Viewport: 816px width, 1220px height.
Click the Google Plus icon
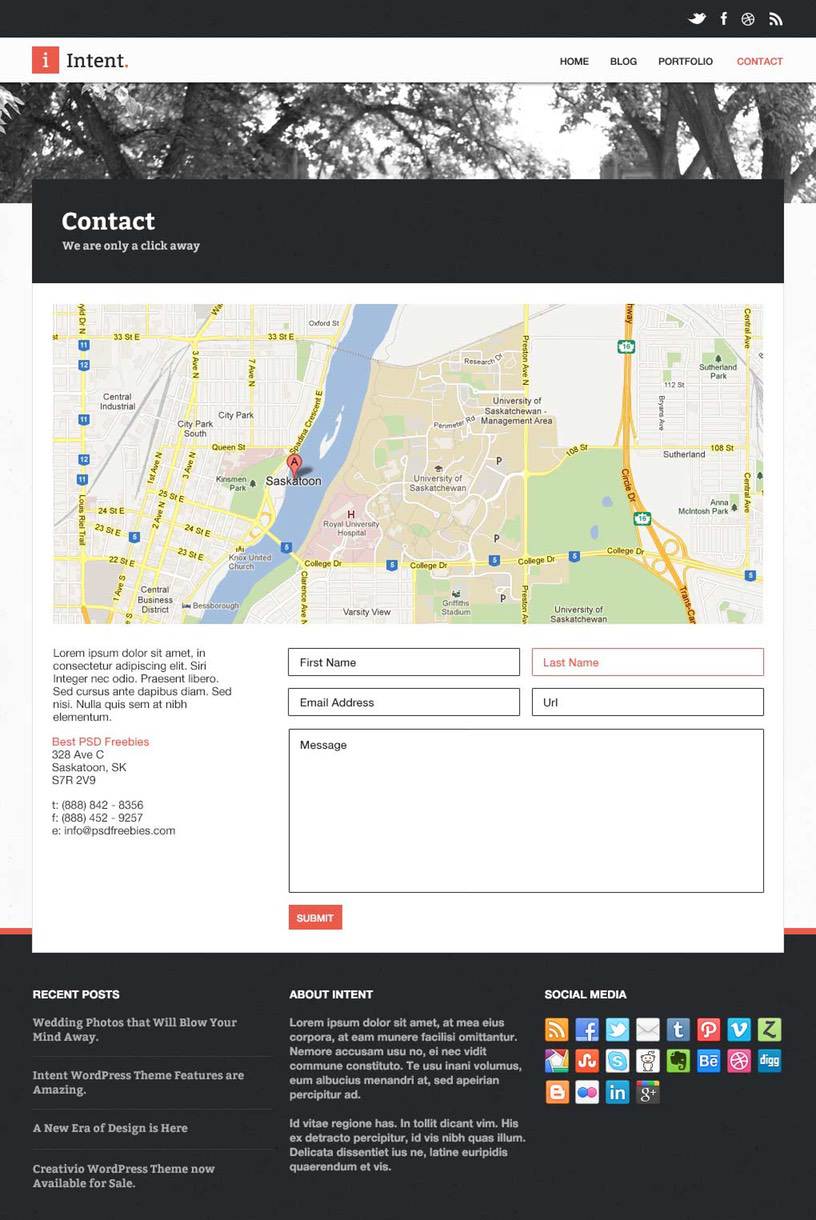[x=648, y=1092]
